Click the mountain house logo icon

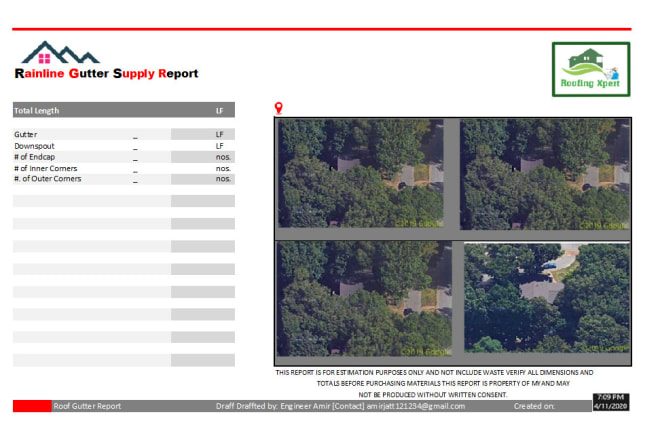[x=60, y=53]
